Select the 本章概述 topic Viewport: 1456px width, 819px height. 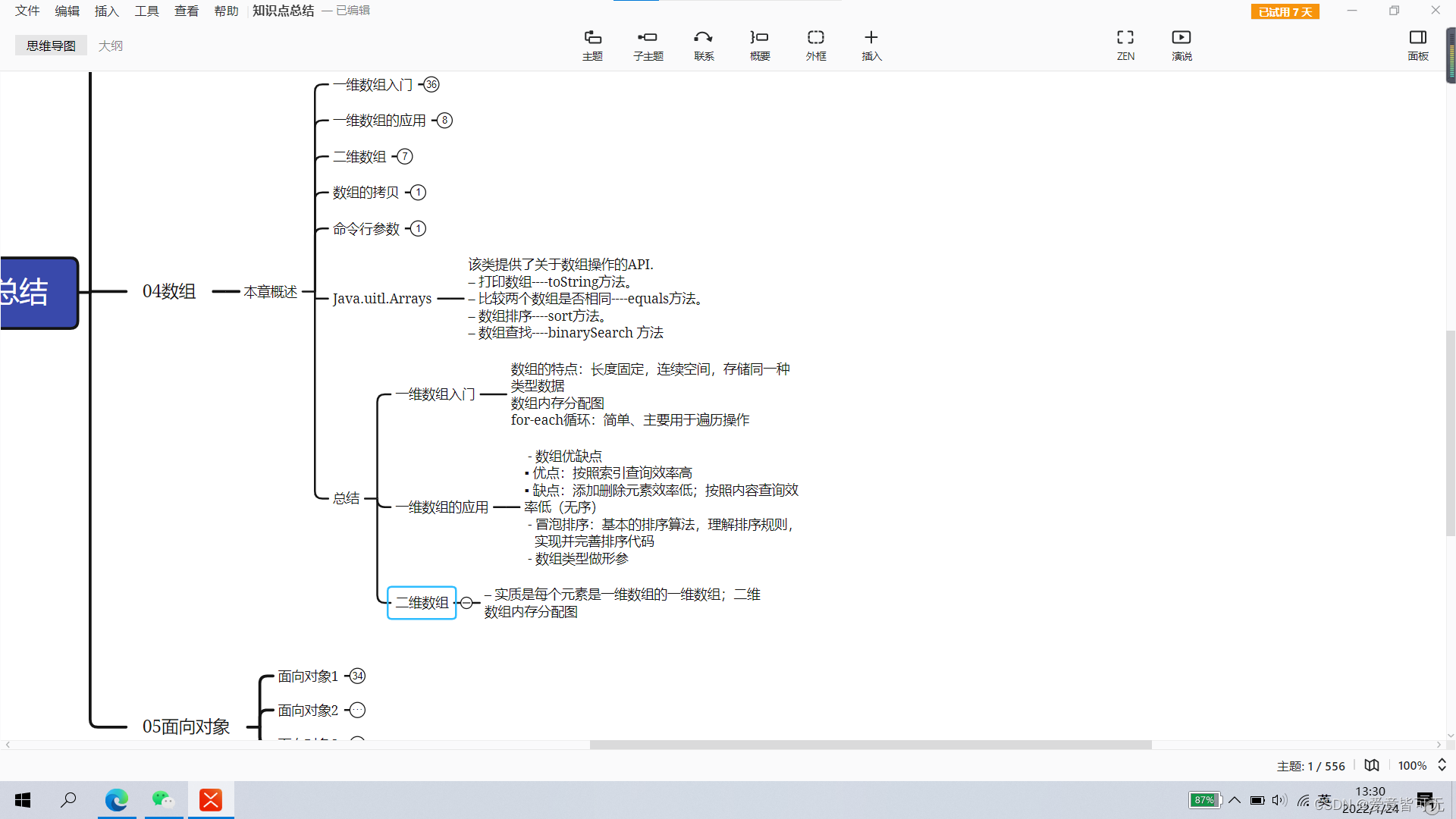click(x=271, y=292)
